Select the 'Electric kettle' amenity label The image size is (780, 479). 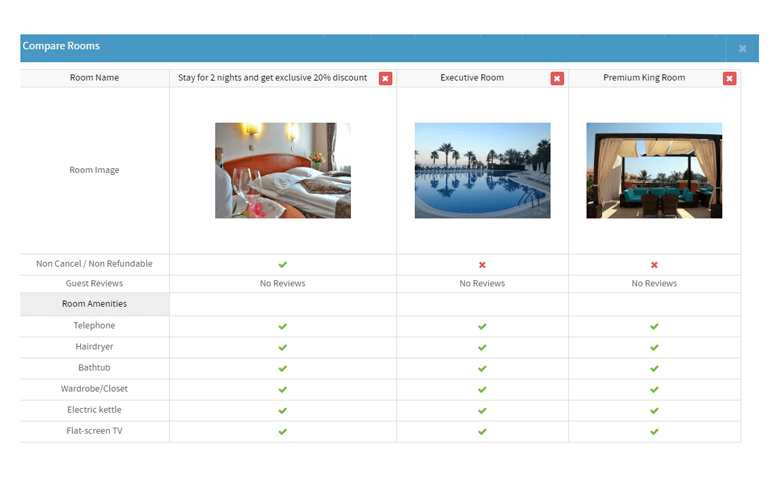point(94,410)
